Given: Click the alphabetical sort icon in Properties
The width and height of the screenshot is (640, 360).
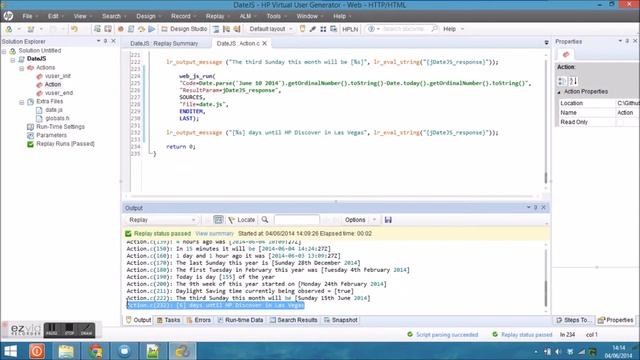Looking at the screenshot, I should [573, 81].
